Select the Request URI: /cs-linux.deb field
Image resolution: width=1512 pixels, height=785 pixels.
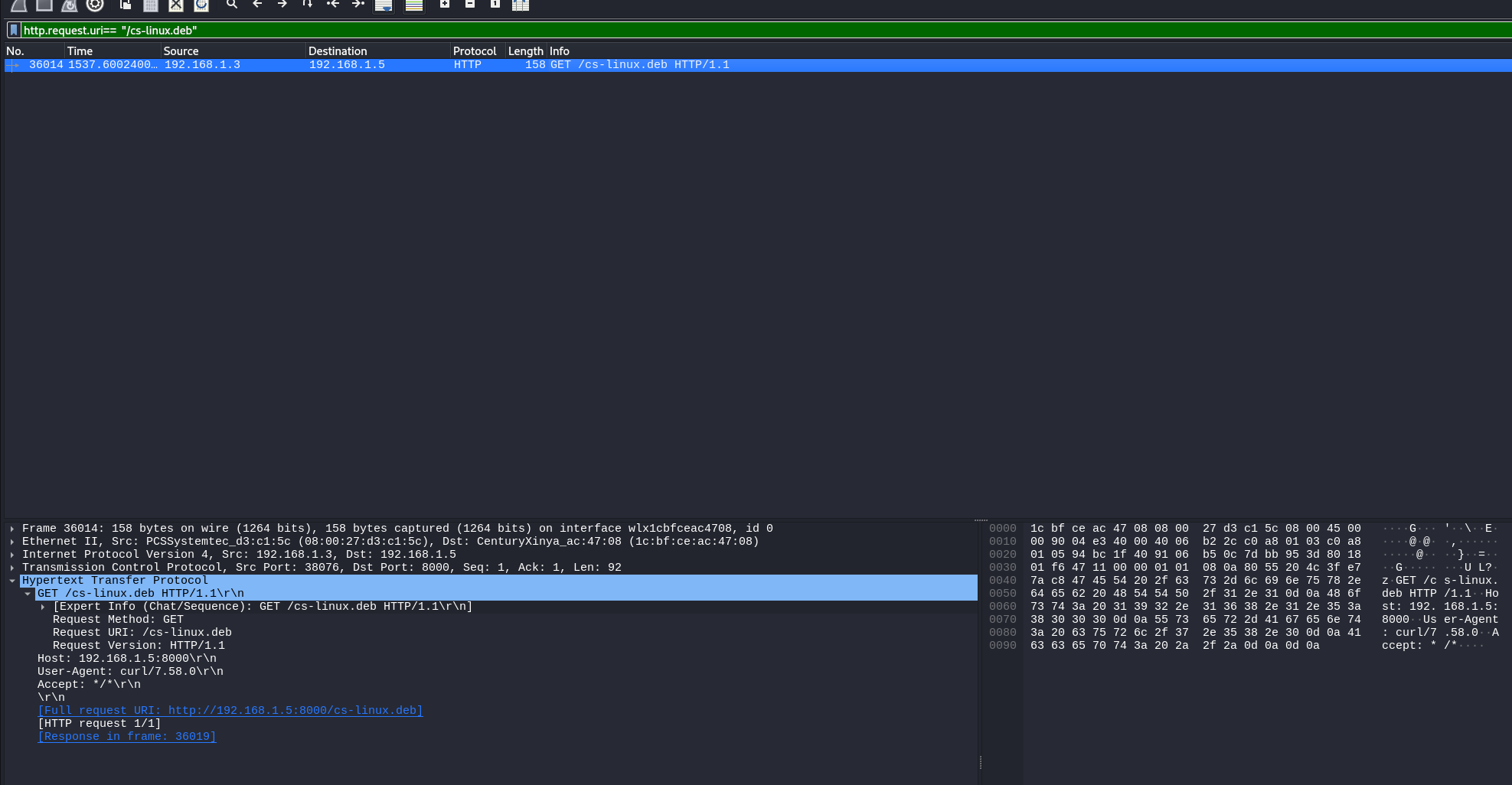[142, 633]
